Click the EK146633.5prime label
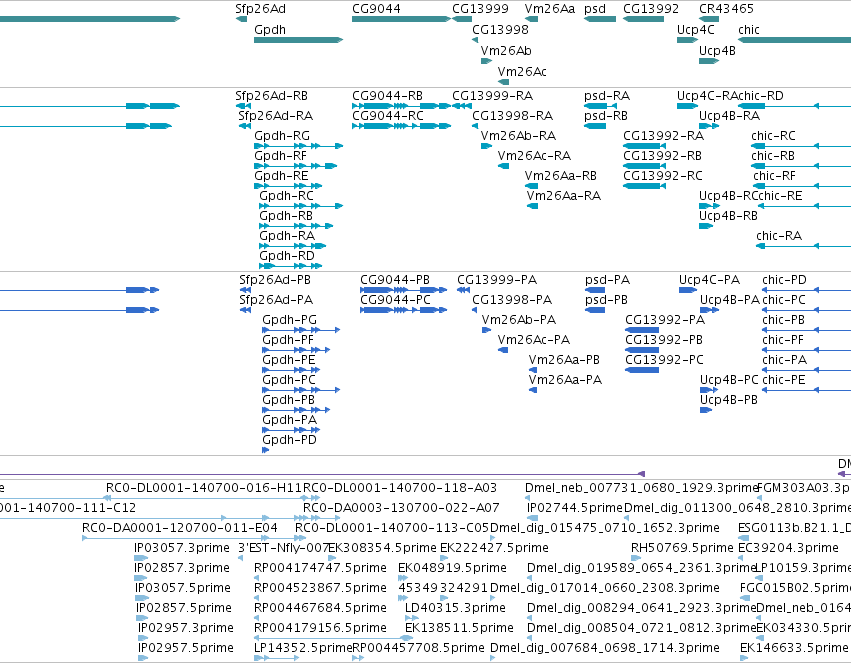Screen dimensions: 851x663 point(793,648)
